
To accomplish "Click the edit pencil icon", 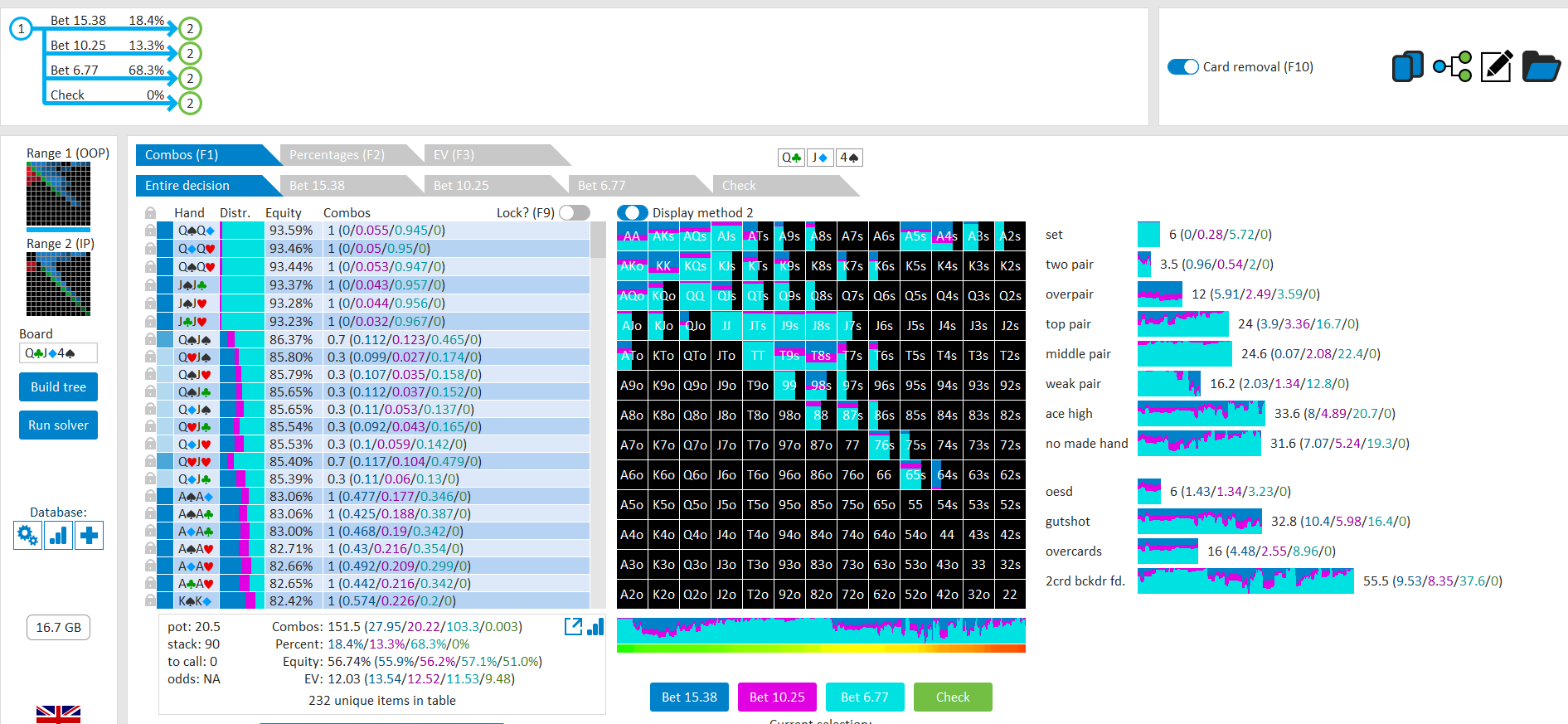I will (1497, 66).
